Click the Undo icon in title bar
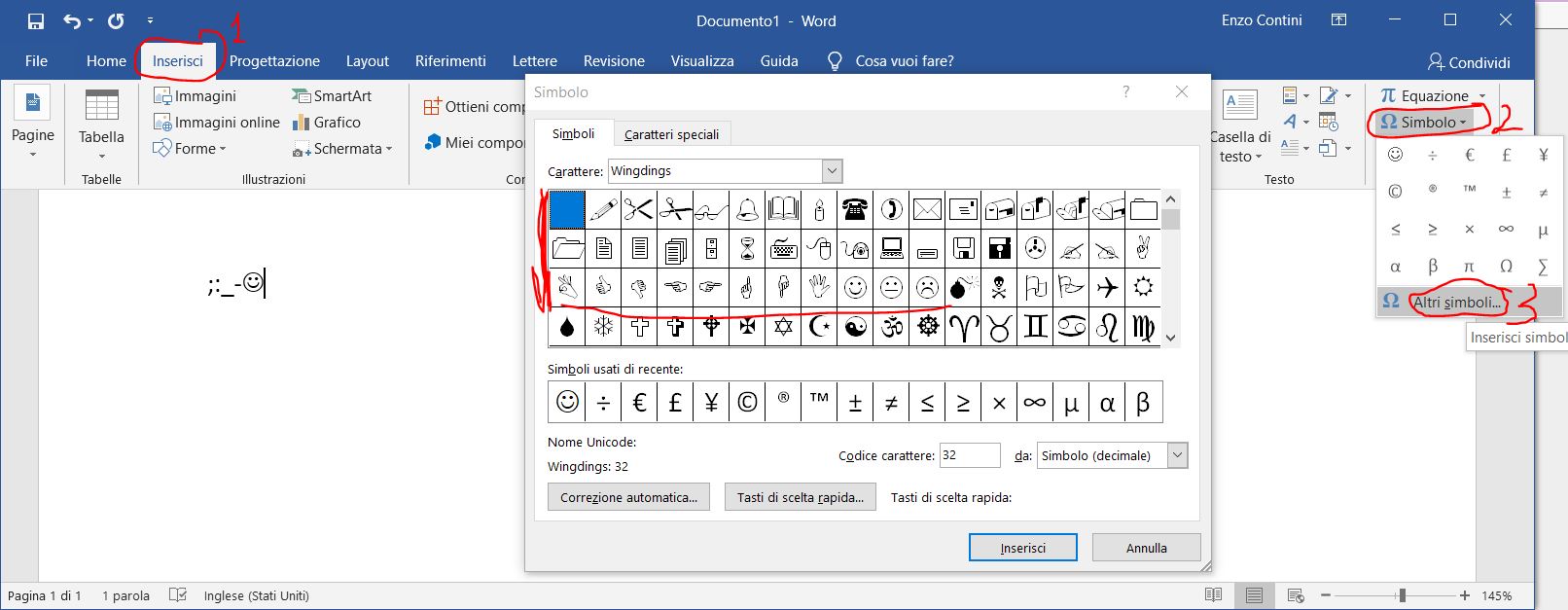 (72, 20)
